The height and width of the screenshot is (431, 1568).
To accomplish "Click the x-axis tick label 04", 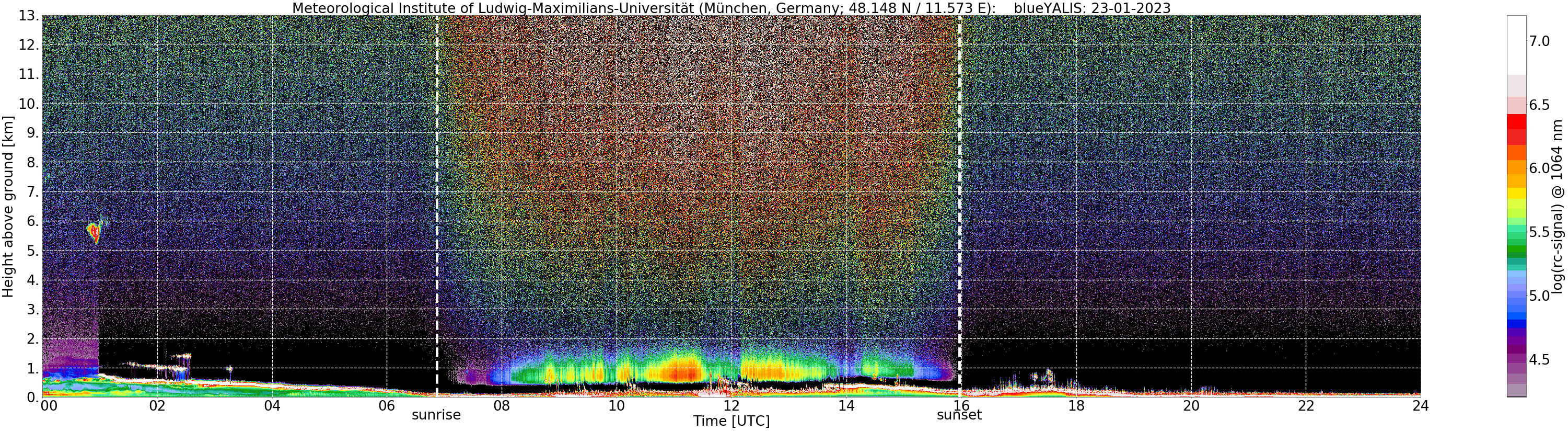I will coord(272,405).
